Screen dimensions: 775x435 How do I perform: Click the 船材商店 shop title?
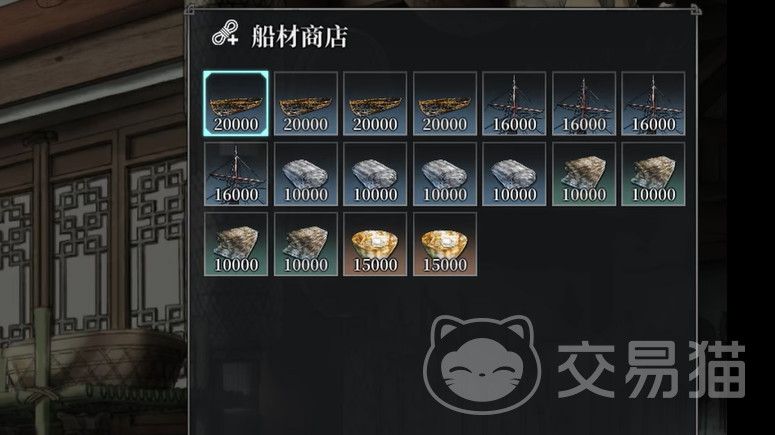300,36
